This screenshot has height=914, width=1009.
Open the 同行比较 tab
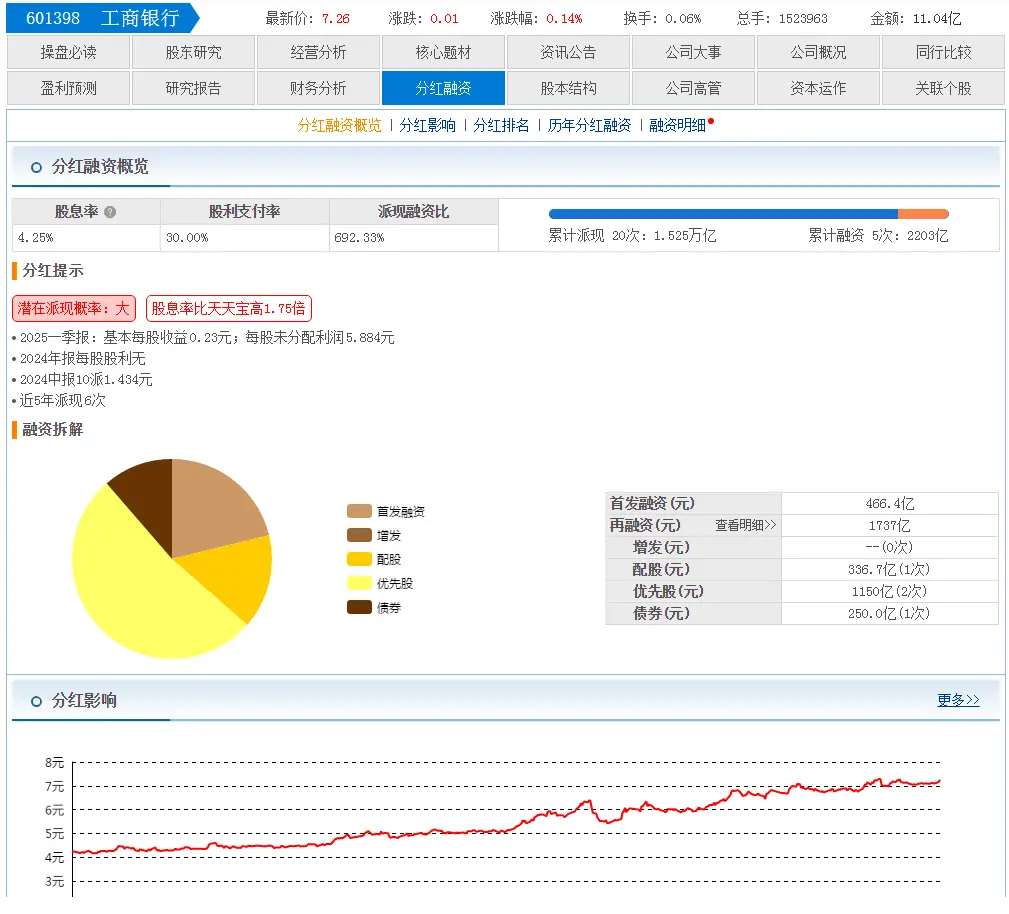pos(943,52)
